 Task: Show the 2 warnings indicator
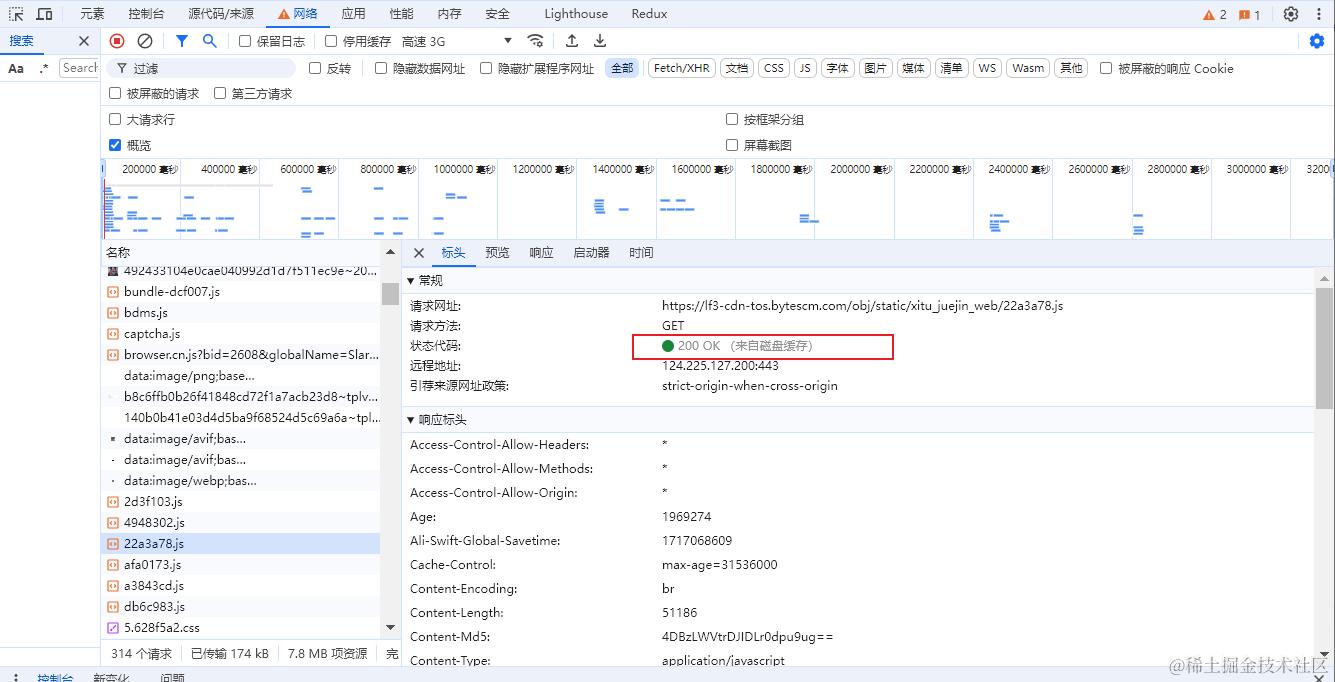1215,14
